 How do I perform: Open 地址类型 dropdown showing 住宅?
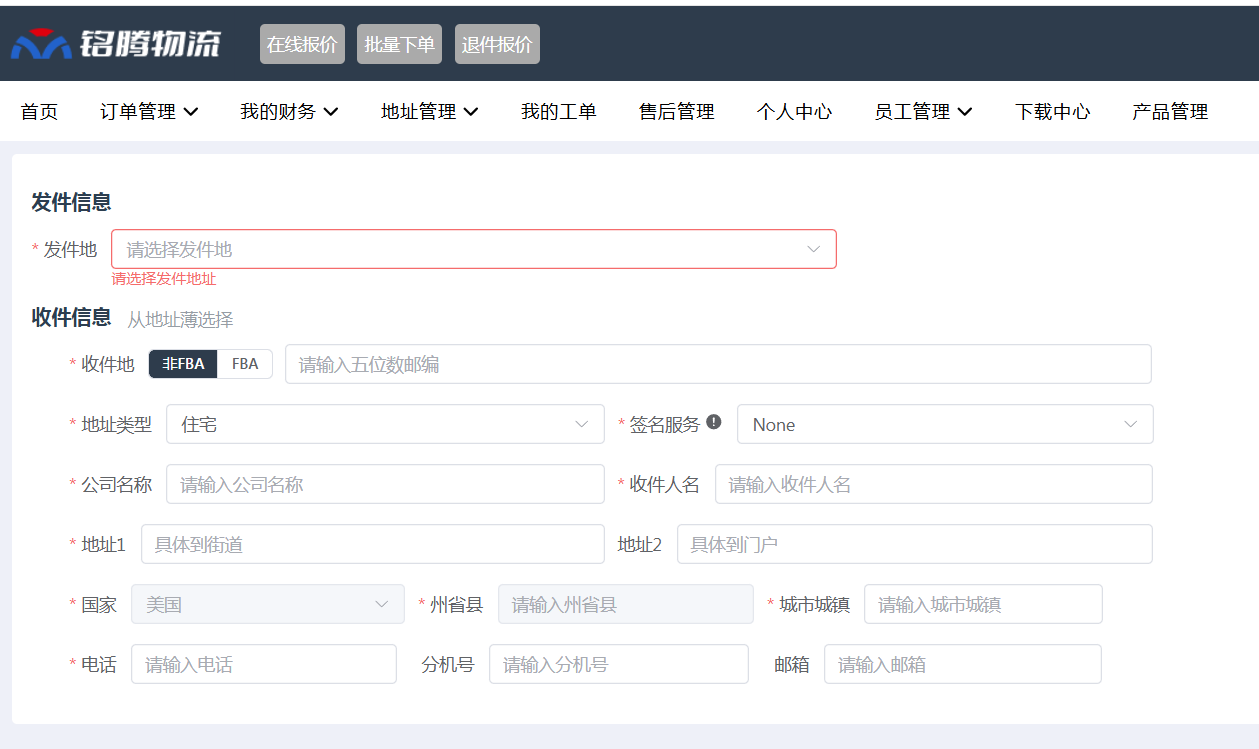[385, 424]
